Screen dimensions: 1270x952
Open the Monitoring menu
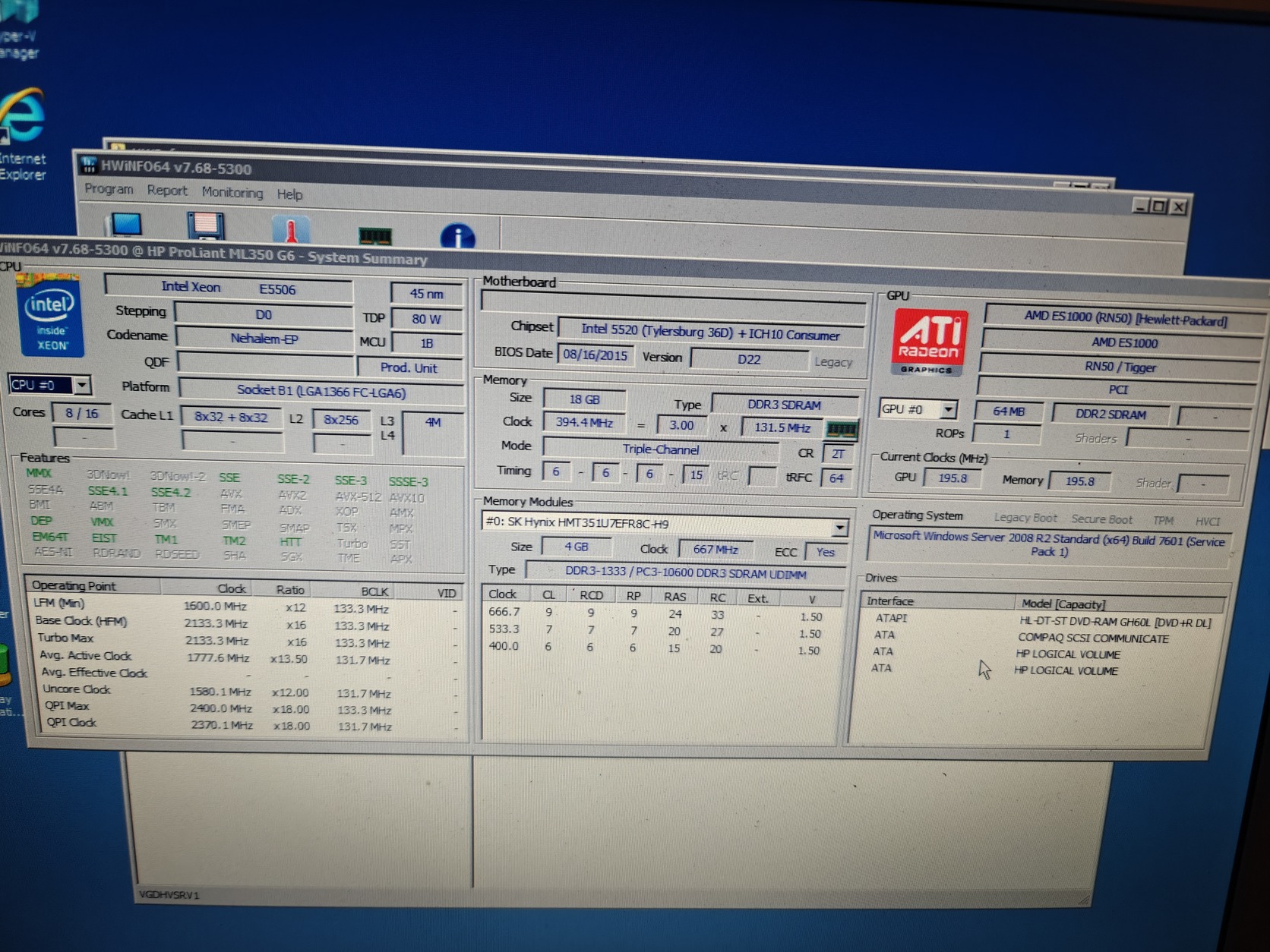[x=232, y=193]
